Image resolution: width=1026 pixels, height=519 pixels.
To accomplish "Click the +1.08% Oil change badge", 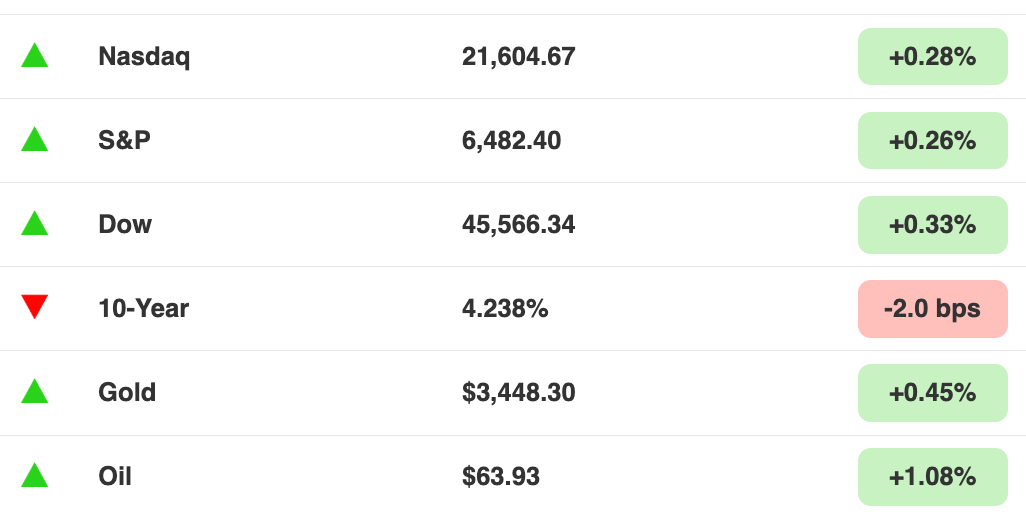I will pos(932,476).
